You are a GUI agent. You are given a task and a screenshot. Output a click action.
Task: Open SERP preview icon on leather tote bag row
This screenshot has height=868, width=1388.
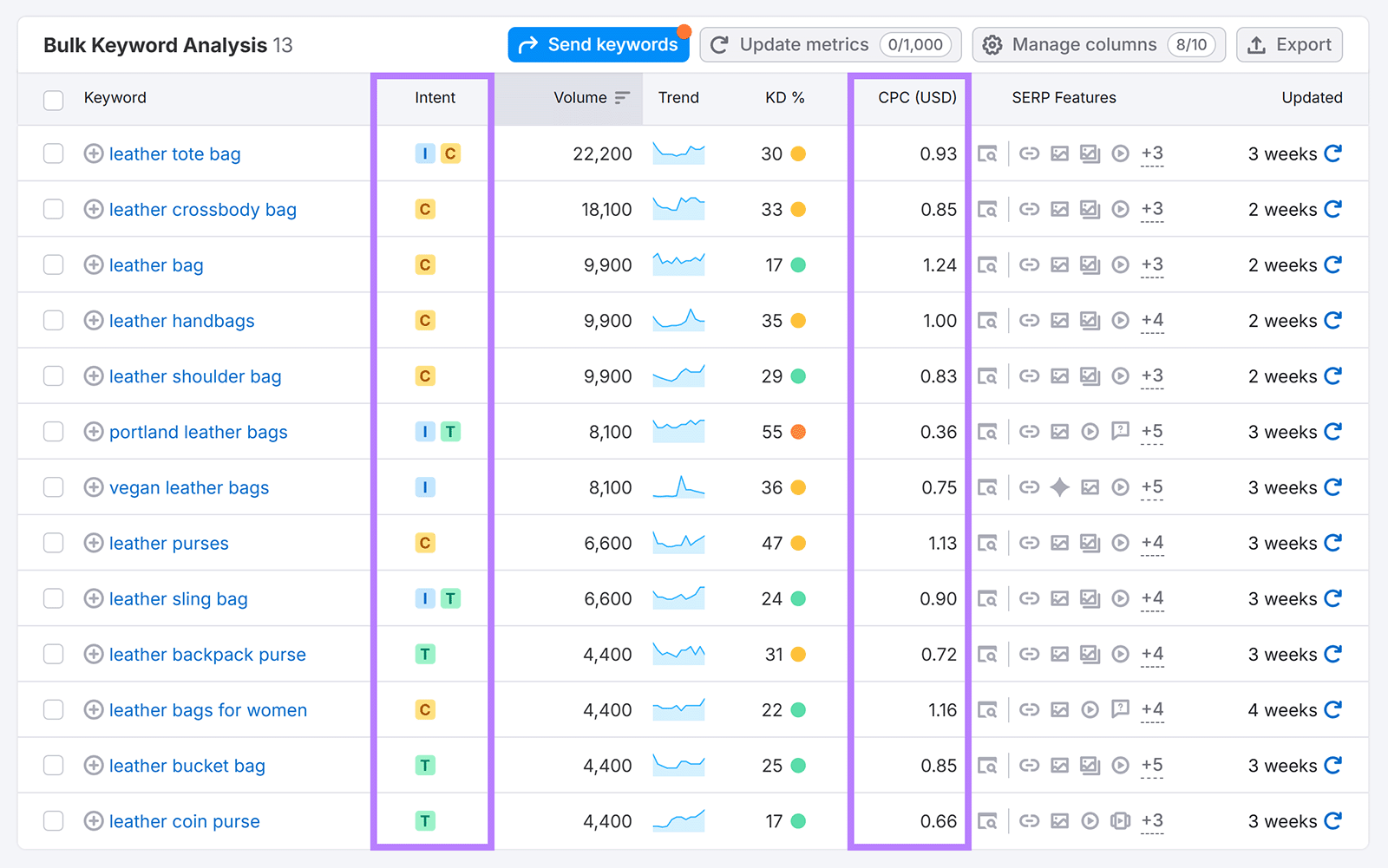(x=988, y=153)
